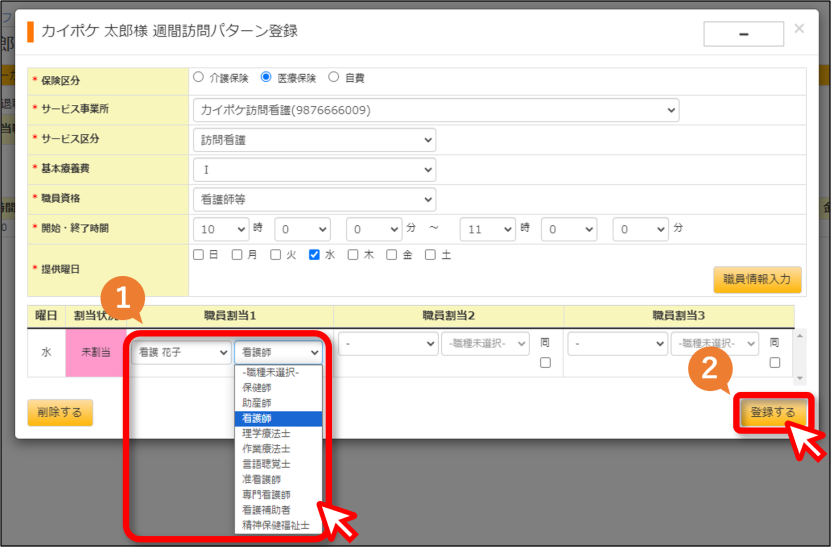This screenshot has width=831, height=547.
Task: Expand the サービス区分 dropdown
Action: coord(314,140)
